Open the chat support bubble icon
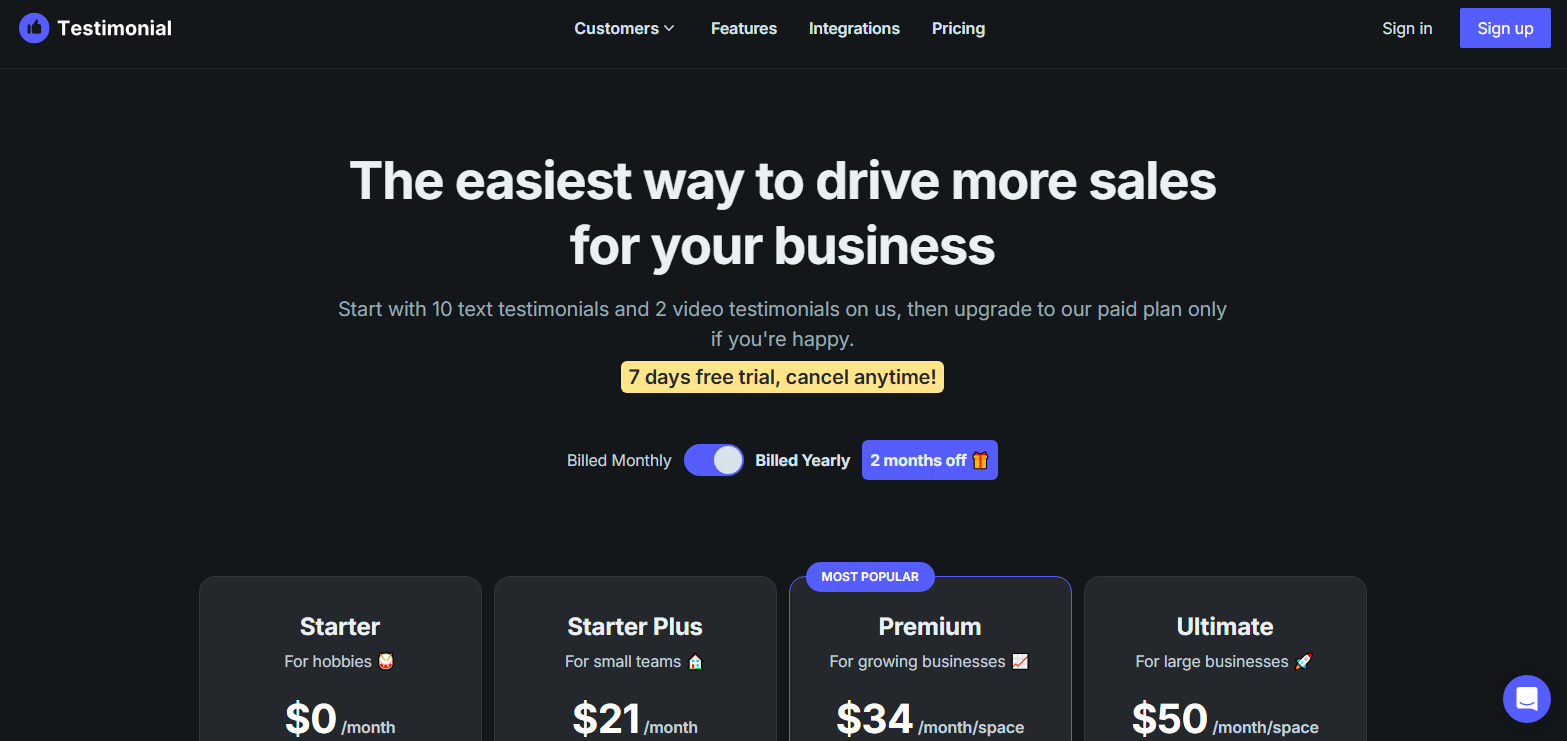Screen dimensions: 1567x741 1526,698
